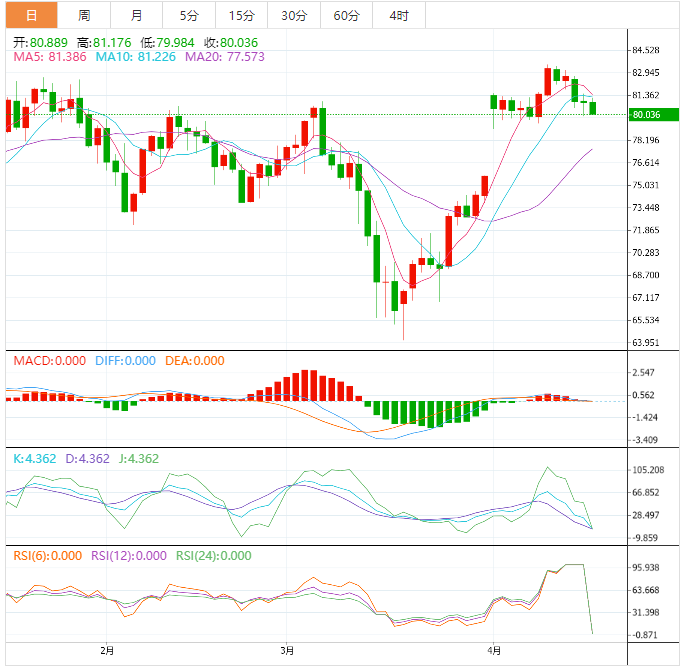687x672 pixels.
Task: Click the 4月 date axis marker
Action: coord(494,651)
